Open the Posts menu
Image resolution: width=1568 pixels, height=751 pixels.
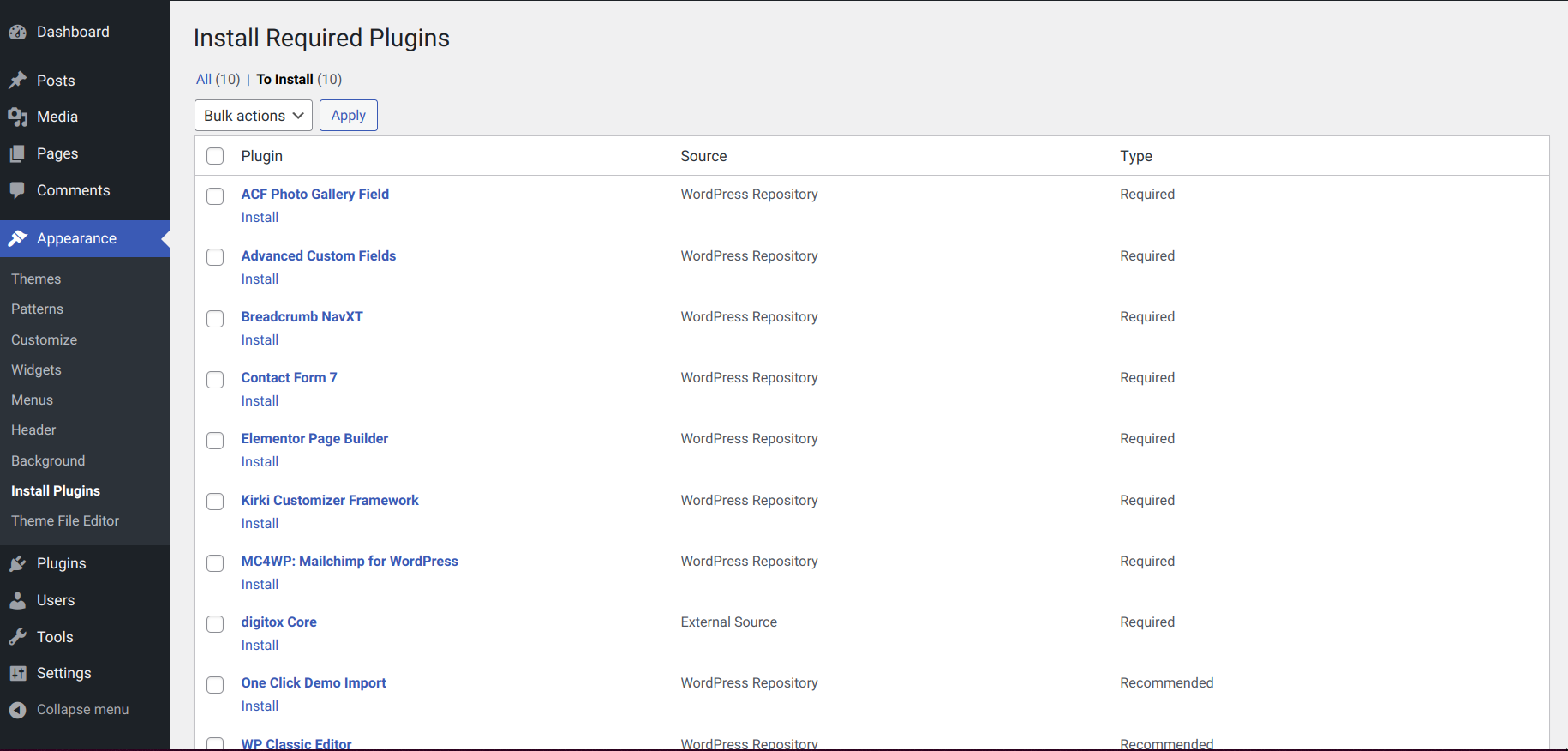pyautogui.click(x=56, y=81)
